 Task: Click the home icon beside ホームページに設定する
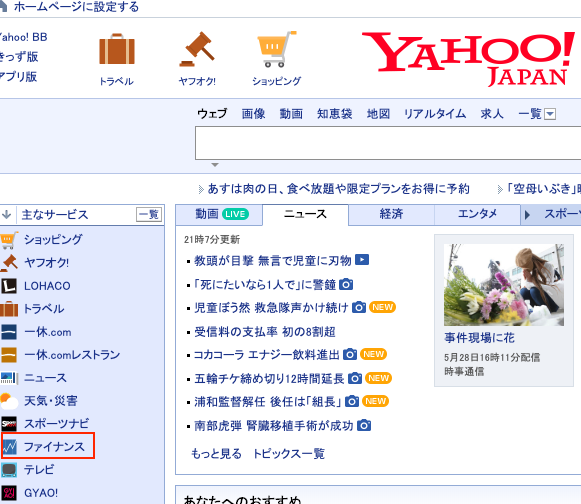pyautogui.click(x=3, y=6)
